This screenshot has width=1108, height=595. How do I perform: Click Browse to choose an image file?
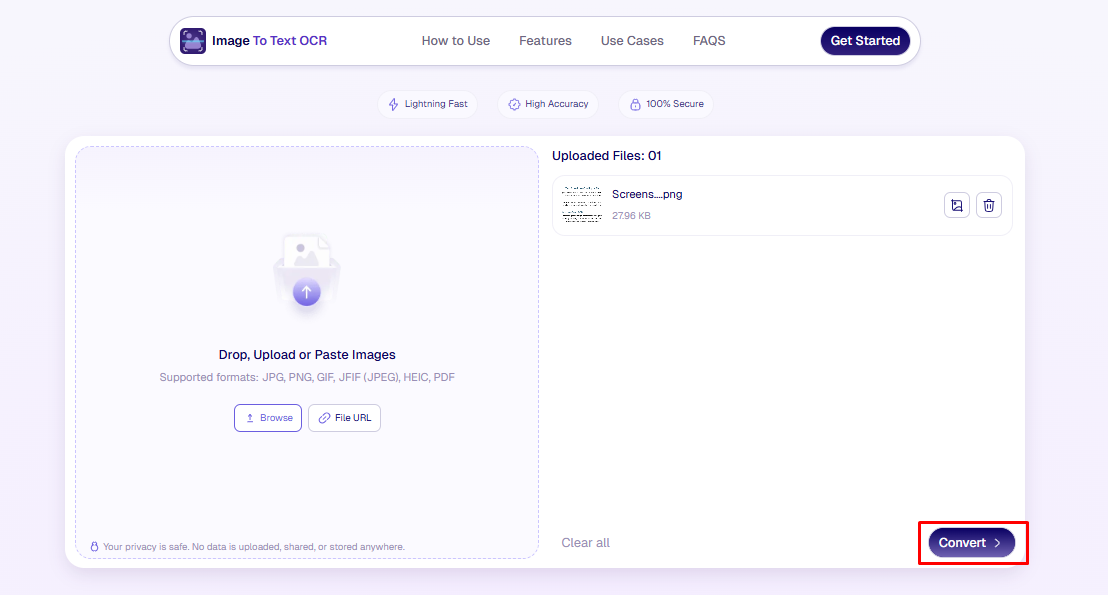(x=268, y=418)
